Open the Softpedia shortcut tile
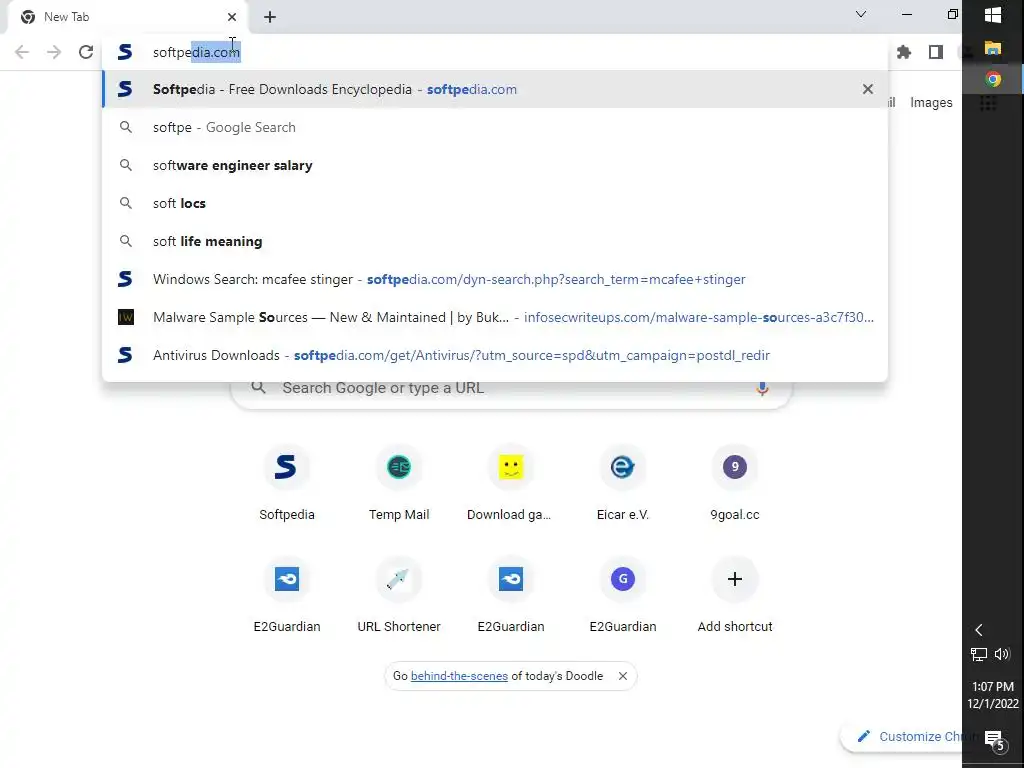The width and height of the screenshot is (1024, 768). (x=287, y=483)
